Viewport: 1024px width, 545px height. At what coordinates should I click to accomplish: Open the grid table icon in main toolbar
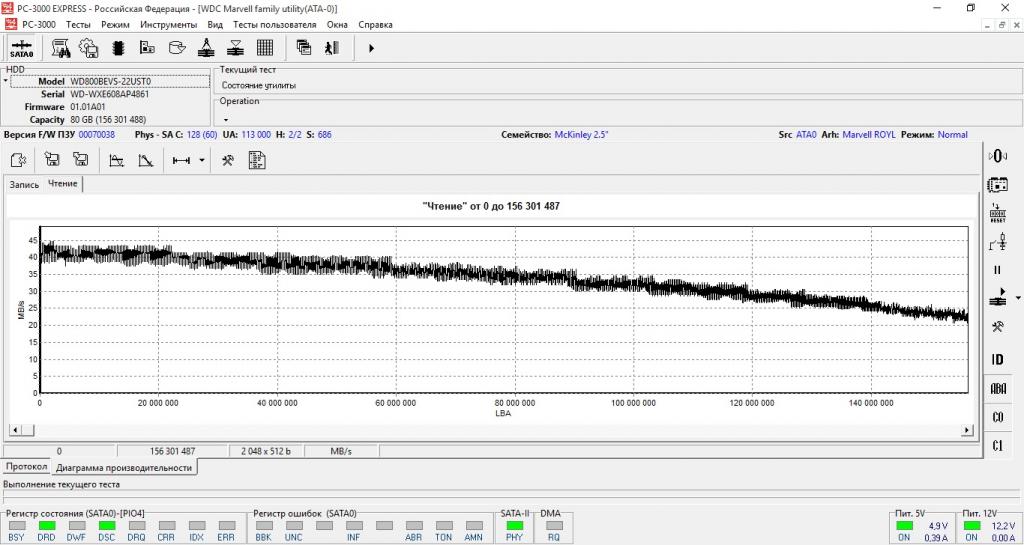[265, 48]
